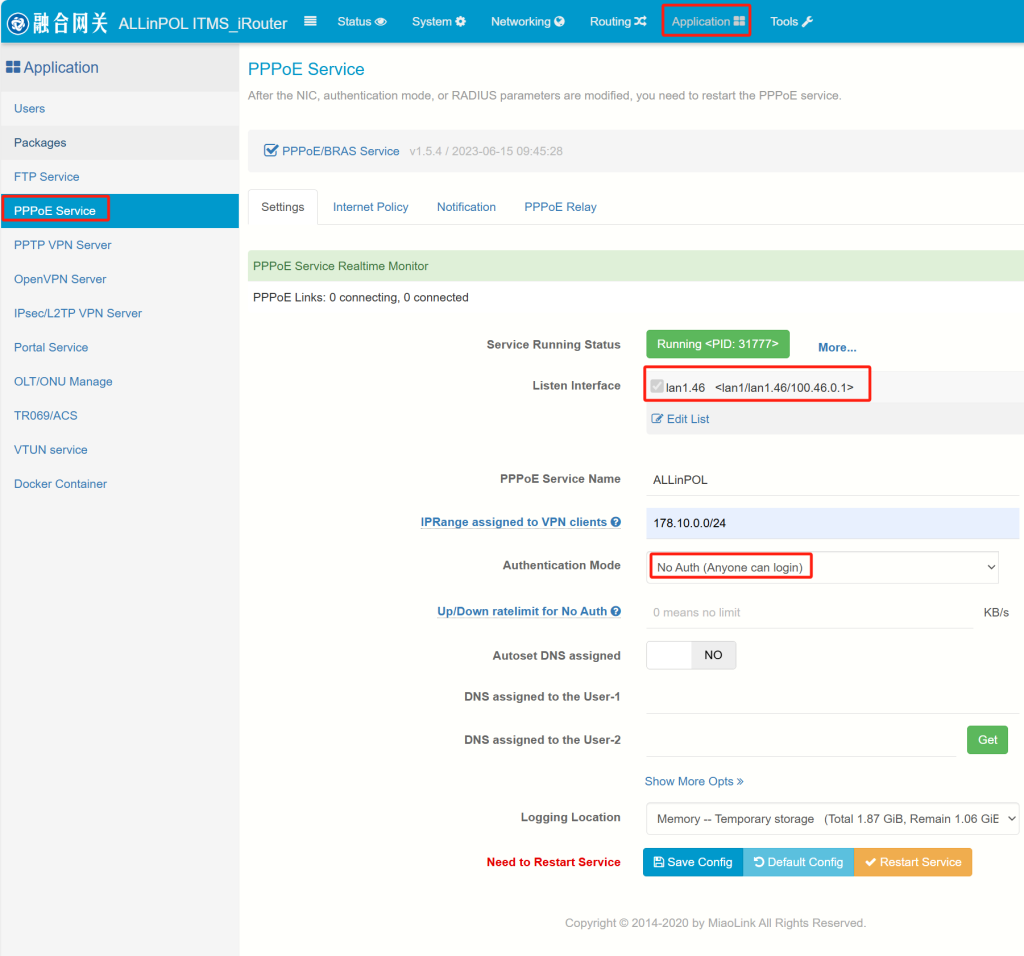This screenshot has width=1024, height=956.
Task: Open TR069/ACS page
Action: [120, 415]
